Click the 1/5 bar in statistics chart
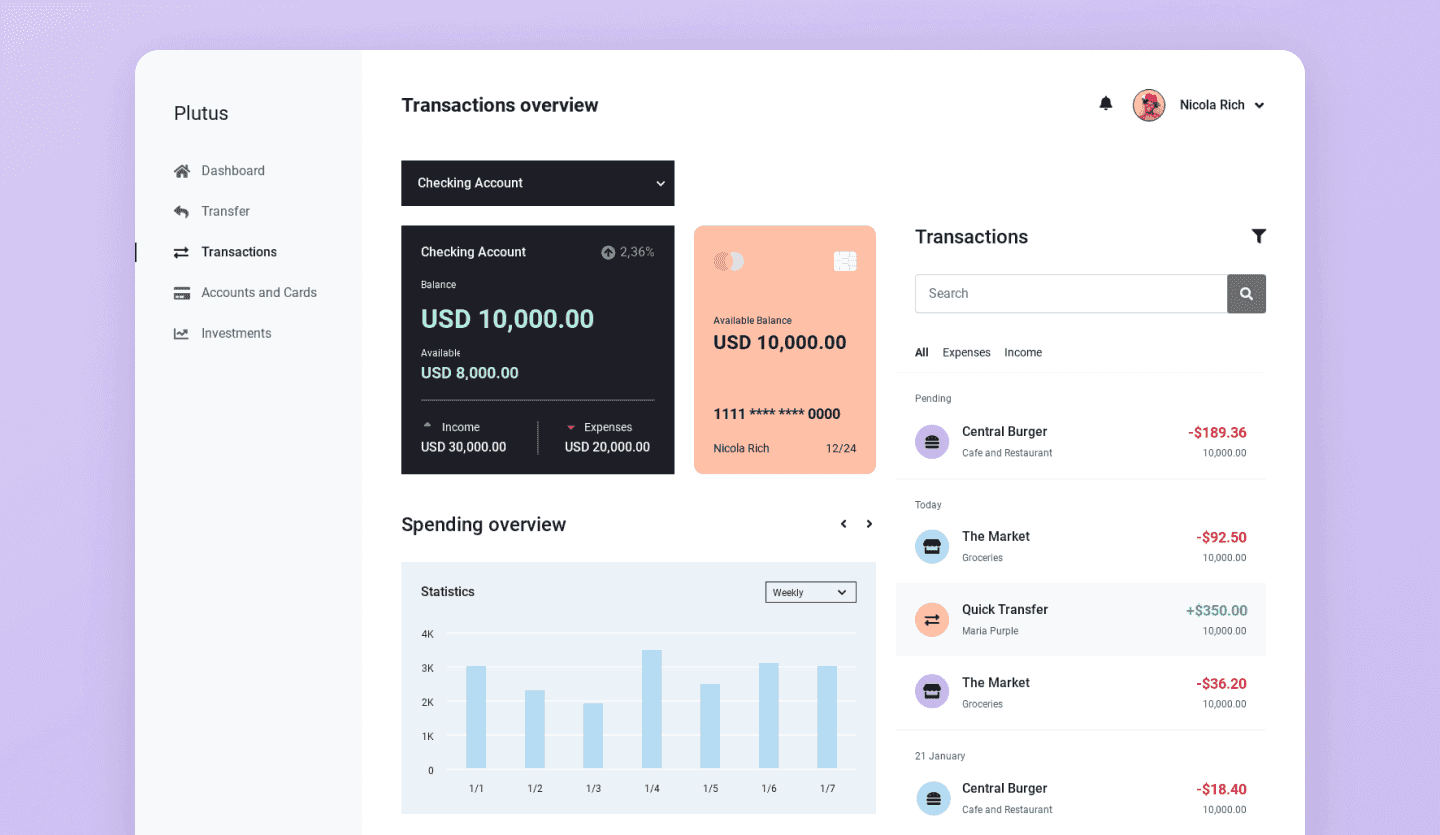The height and width of the screenshot is (835, 1440). (x=710, y=726)
